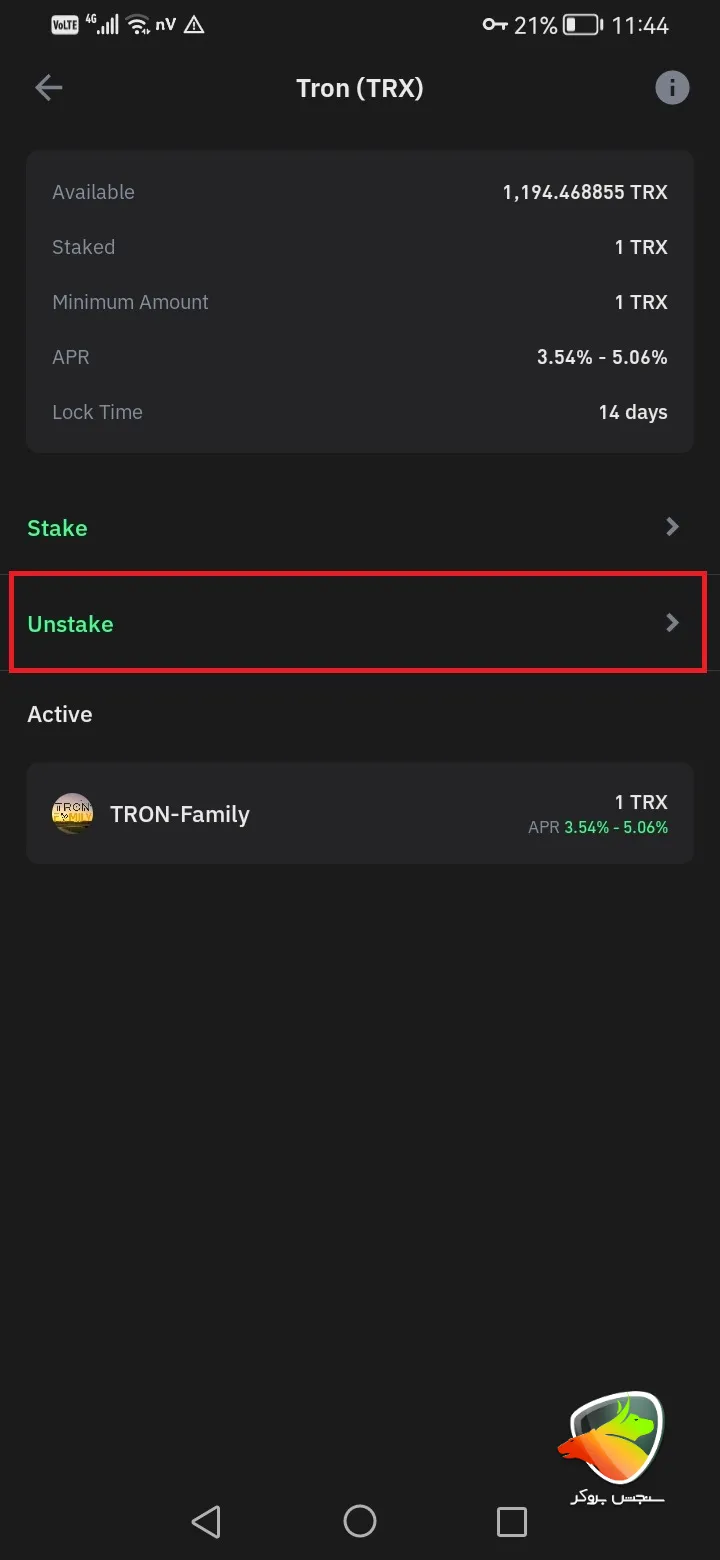
Task: Expand Stake using its right chevron
Action: 673,527
